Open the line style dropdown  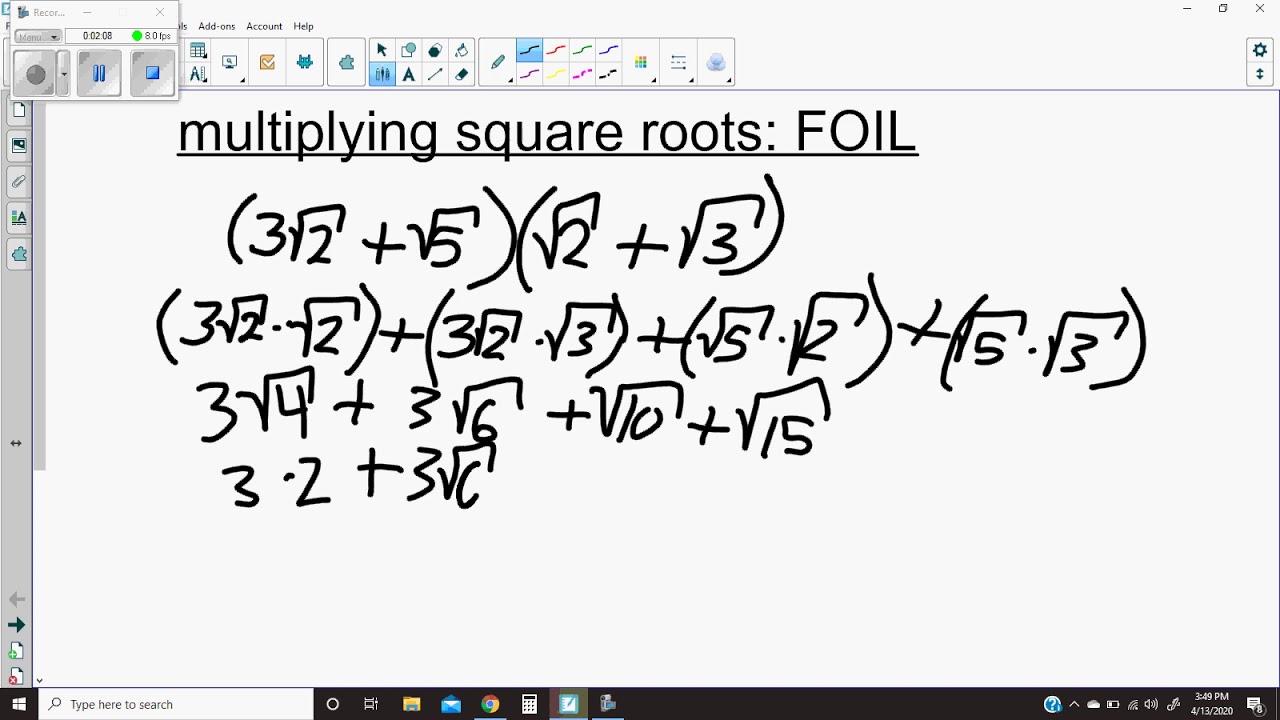click(679, 62)
